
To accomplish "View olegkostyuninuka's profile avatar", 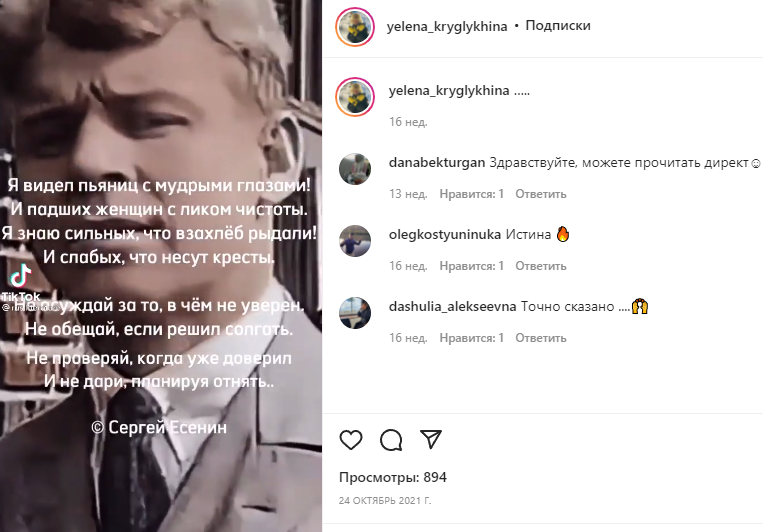I will (x=355, y=241).
